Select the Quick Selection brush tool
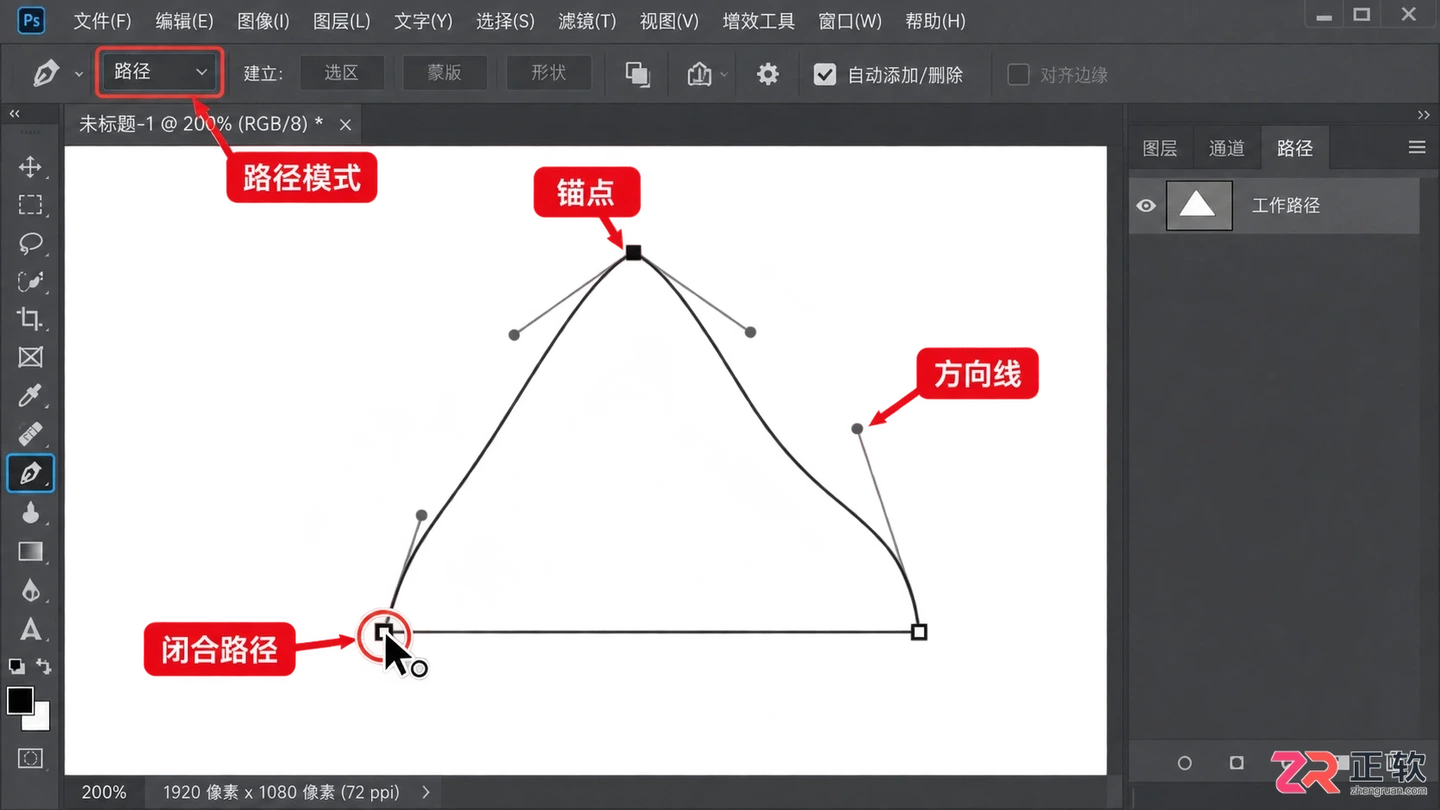1440x810 pixels. 30,281
